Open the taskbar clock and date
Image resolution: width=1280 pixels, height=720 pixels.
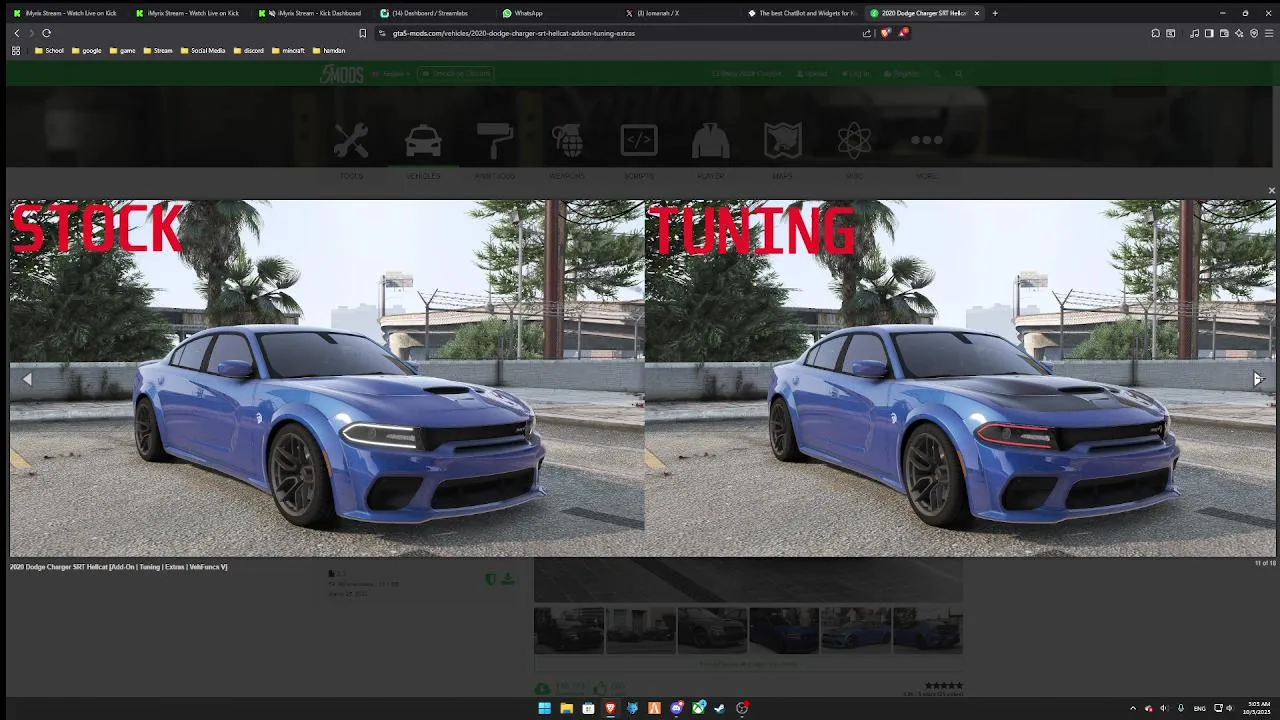[1257, 708]
